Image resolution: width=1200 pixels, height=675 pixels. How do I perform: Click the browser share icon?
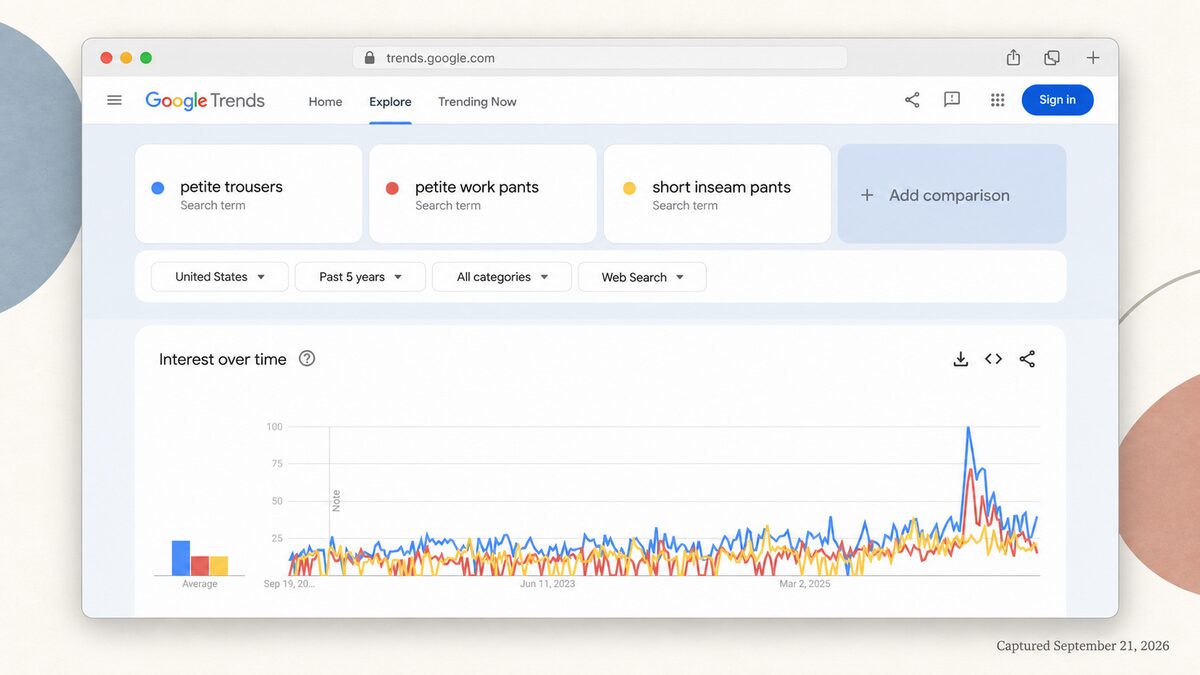pos(1013,58)
